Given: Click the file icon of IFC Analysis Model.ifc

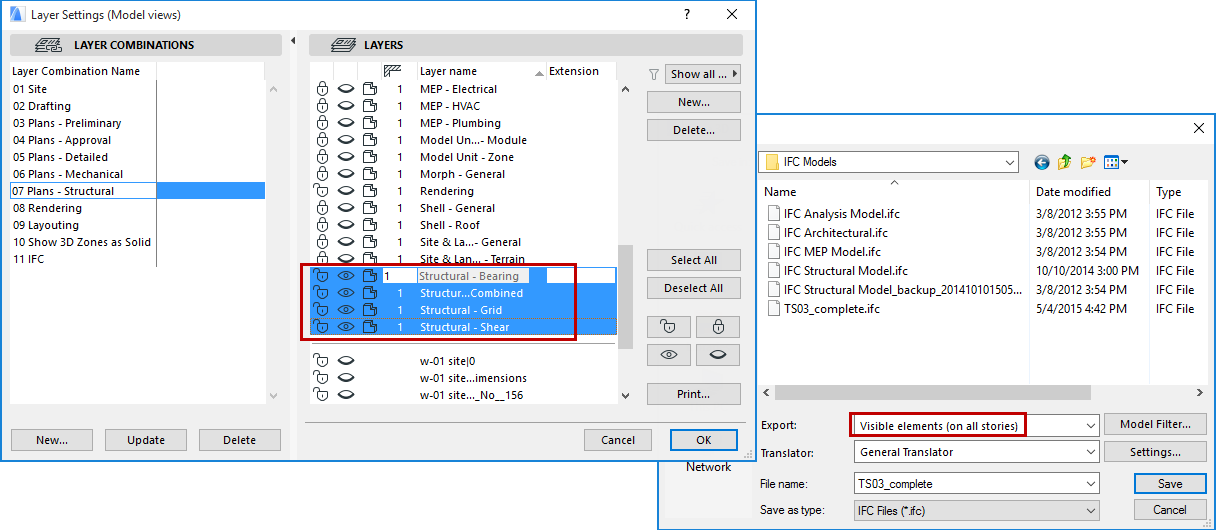Looking at the screenshot, I should [773, 213].
